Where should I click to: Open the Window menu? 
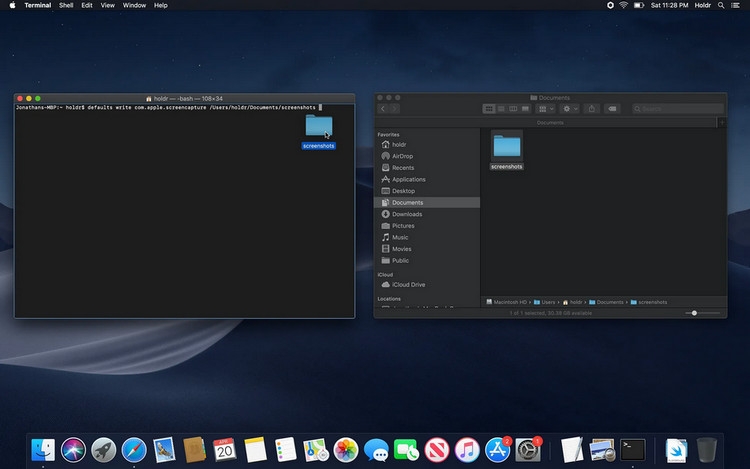134,5
